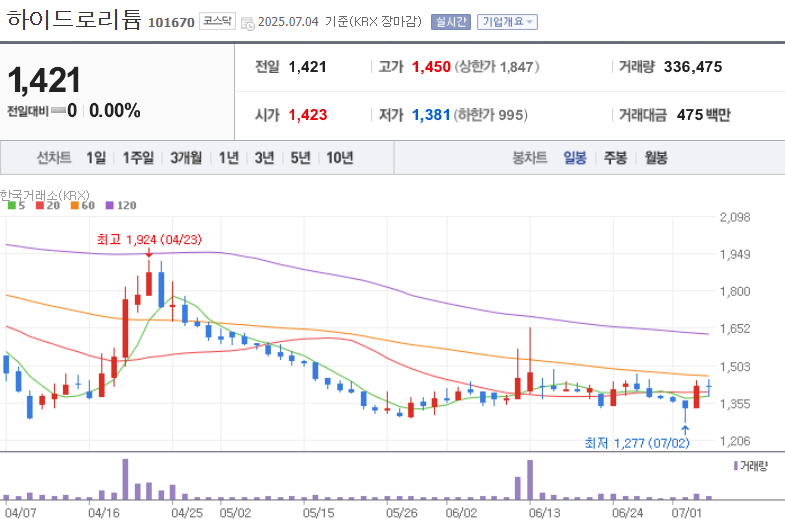
Task: Switch to the 3개월 line chart
Action: point(186,158)
